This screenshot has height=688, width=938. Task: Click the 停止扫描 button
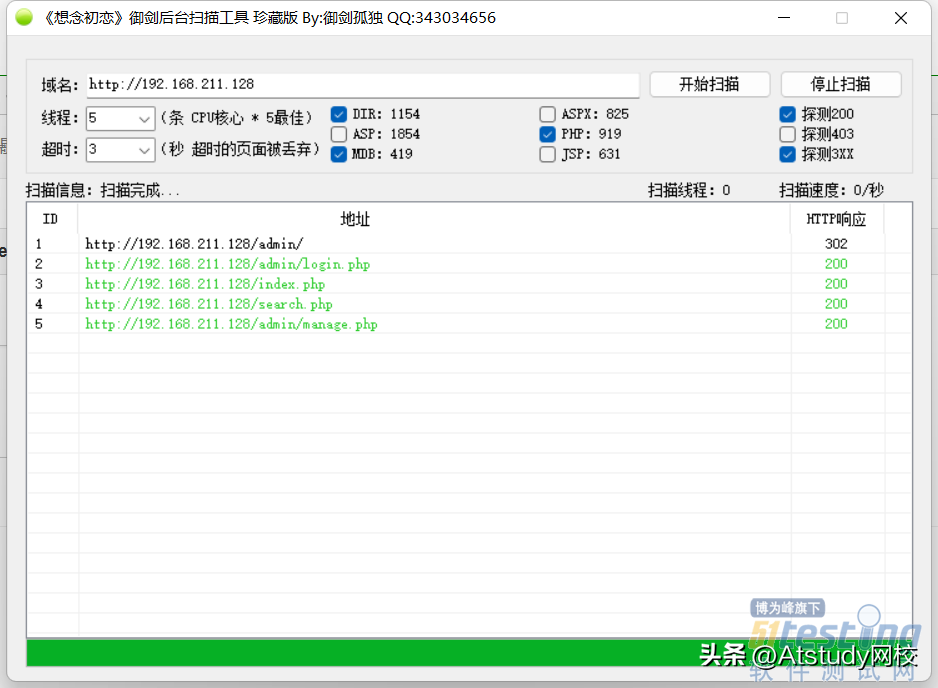840,84
